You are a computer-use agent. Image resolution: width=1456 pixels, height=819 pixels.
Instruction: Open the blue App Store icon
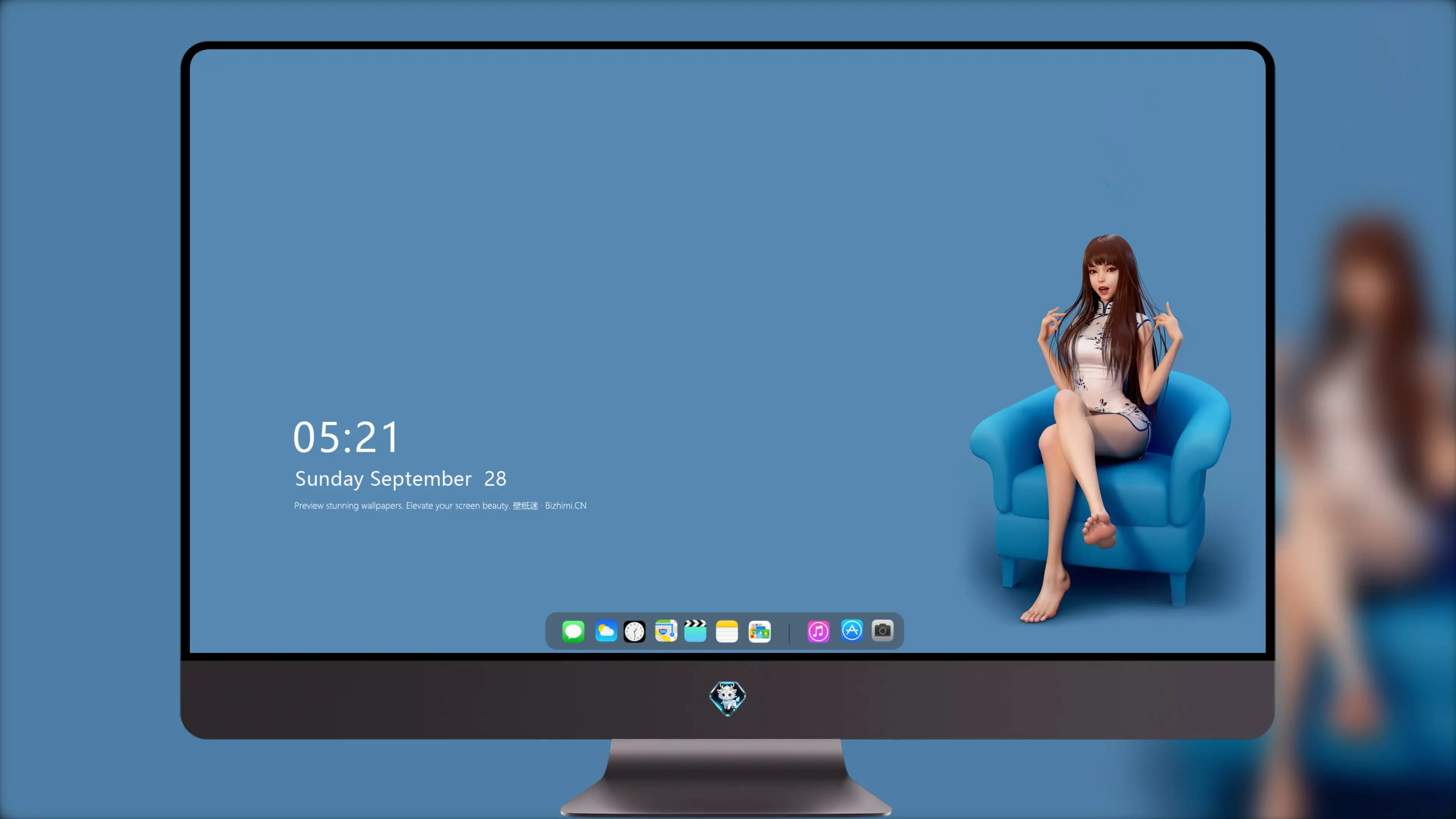(852, 630)
